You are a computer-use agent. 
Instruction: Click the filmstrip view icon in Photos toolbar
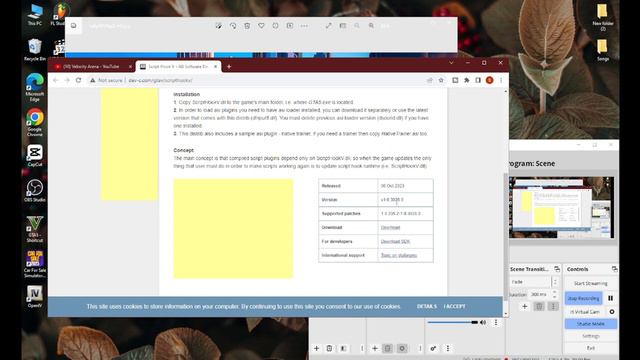click(x=343, y=26)
